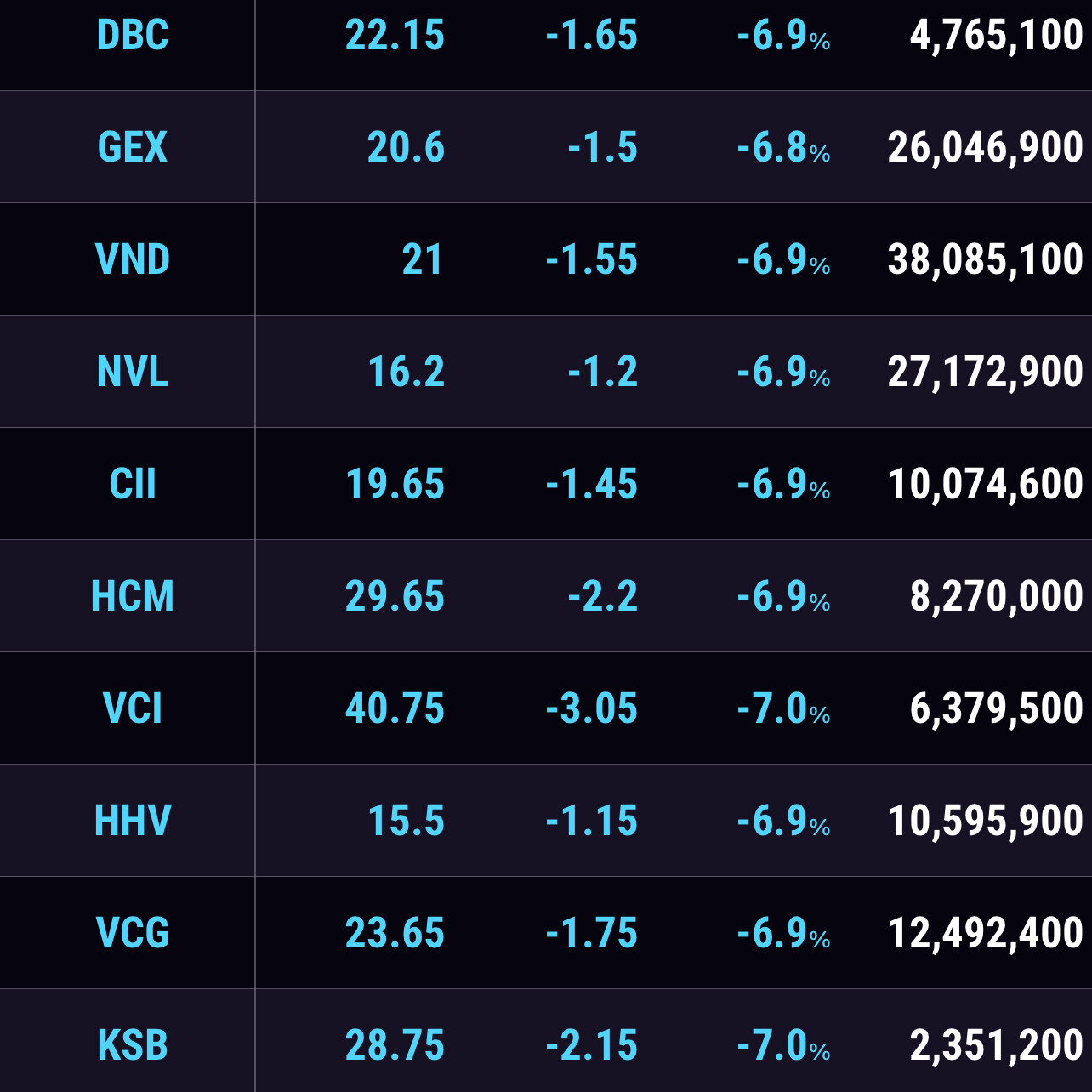Click the KSB ticker label
1092x1092 pixels.
(133, 1045)
